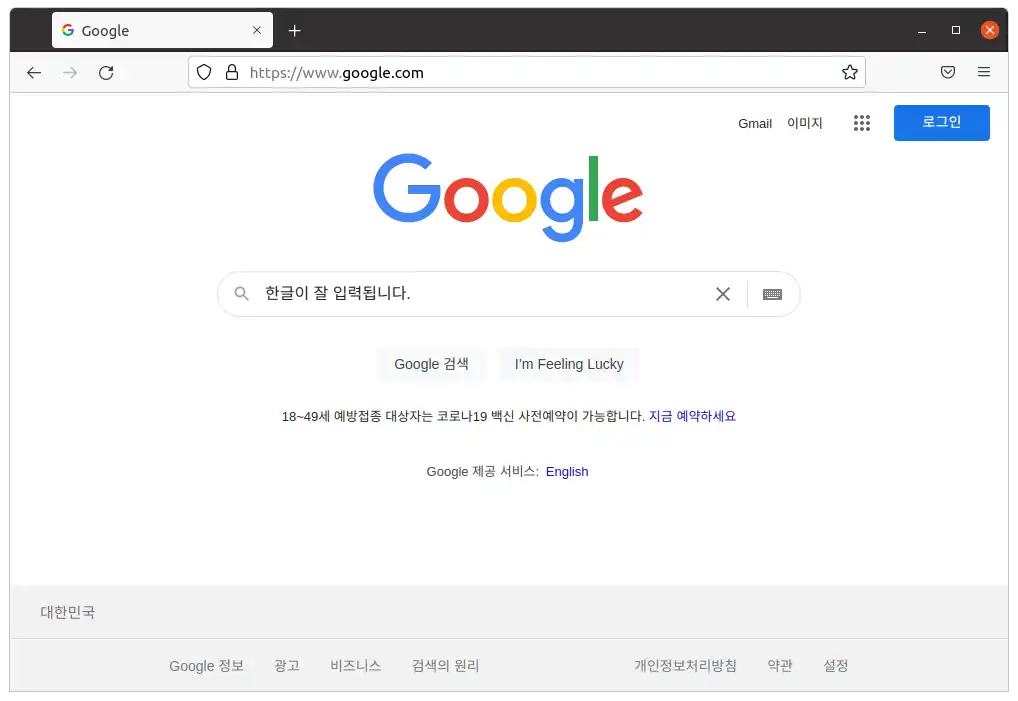This screenshot has width=1018, height=701.
Task: Open the Firefox hamburger menu
Action: (x=984, y=72)
